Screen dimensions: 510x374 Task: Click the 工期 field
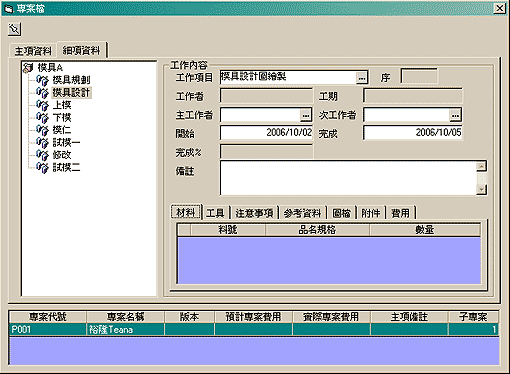(413, 96)
